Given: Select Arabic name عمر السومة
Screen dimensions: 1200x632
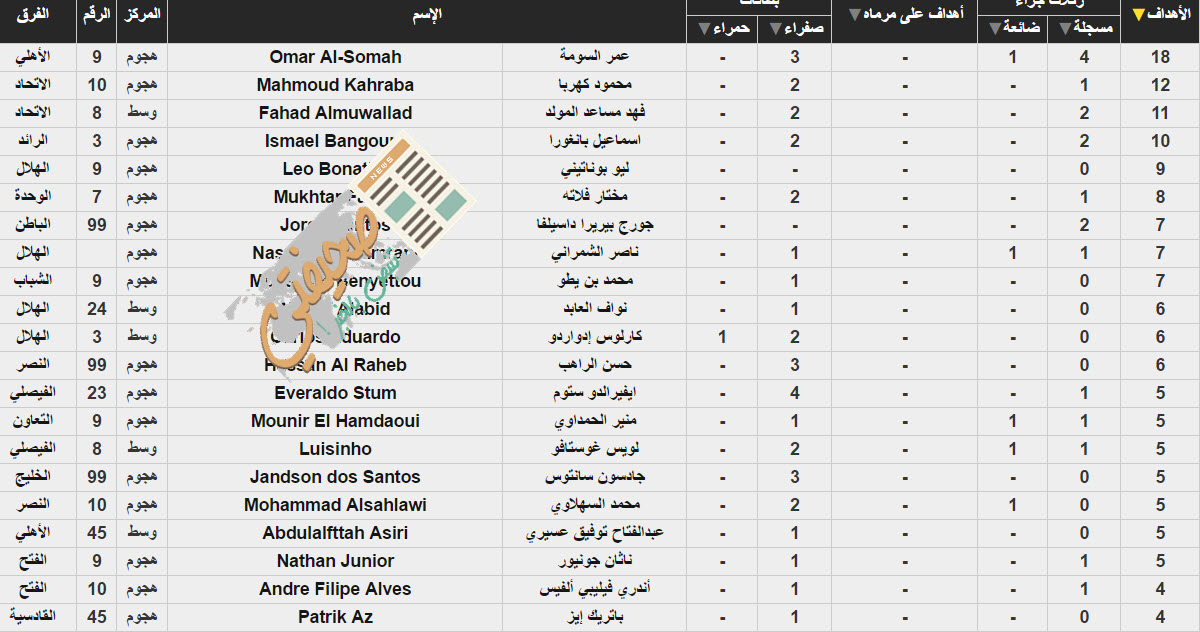Looking at the screenshot, I should 594,57.
